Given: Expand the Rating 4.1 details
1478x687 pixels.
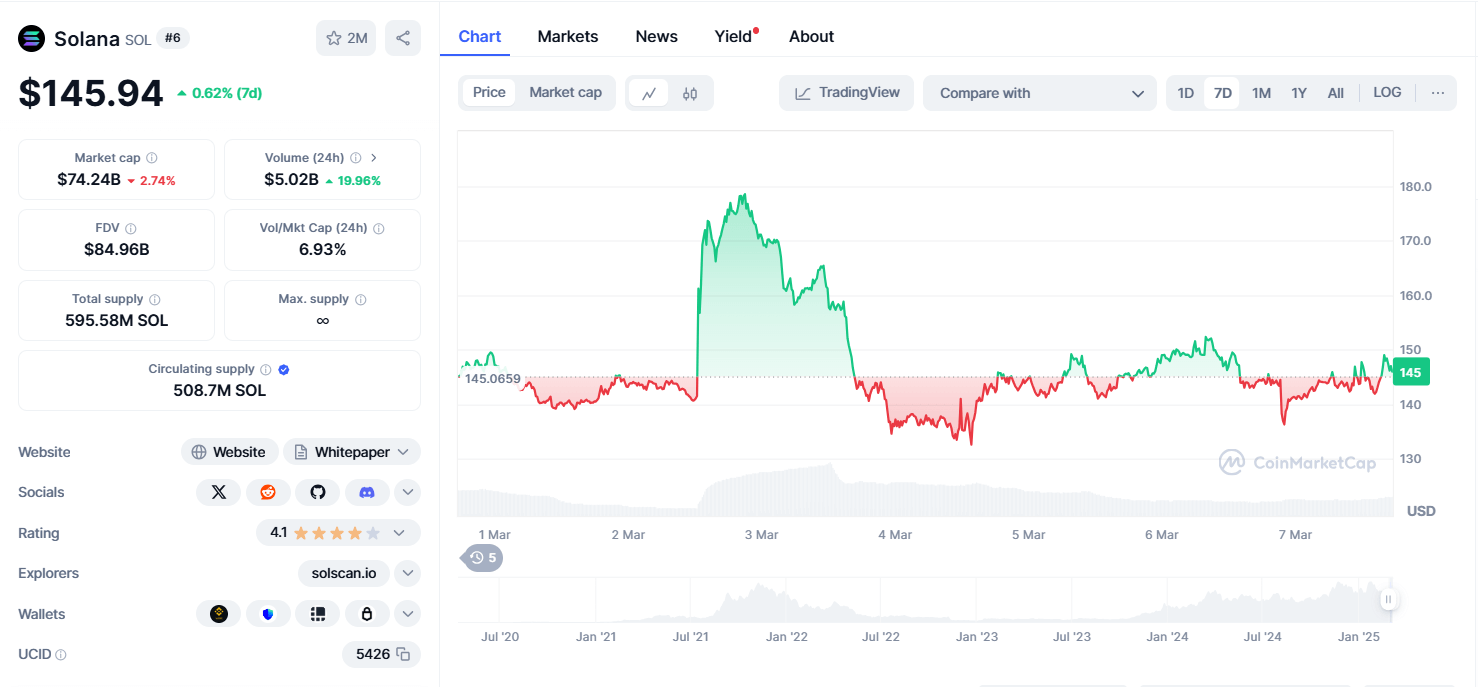Looking at the screenshot, I should point(399,533).
